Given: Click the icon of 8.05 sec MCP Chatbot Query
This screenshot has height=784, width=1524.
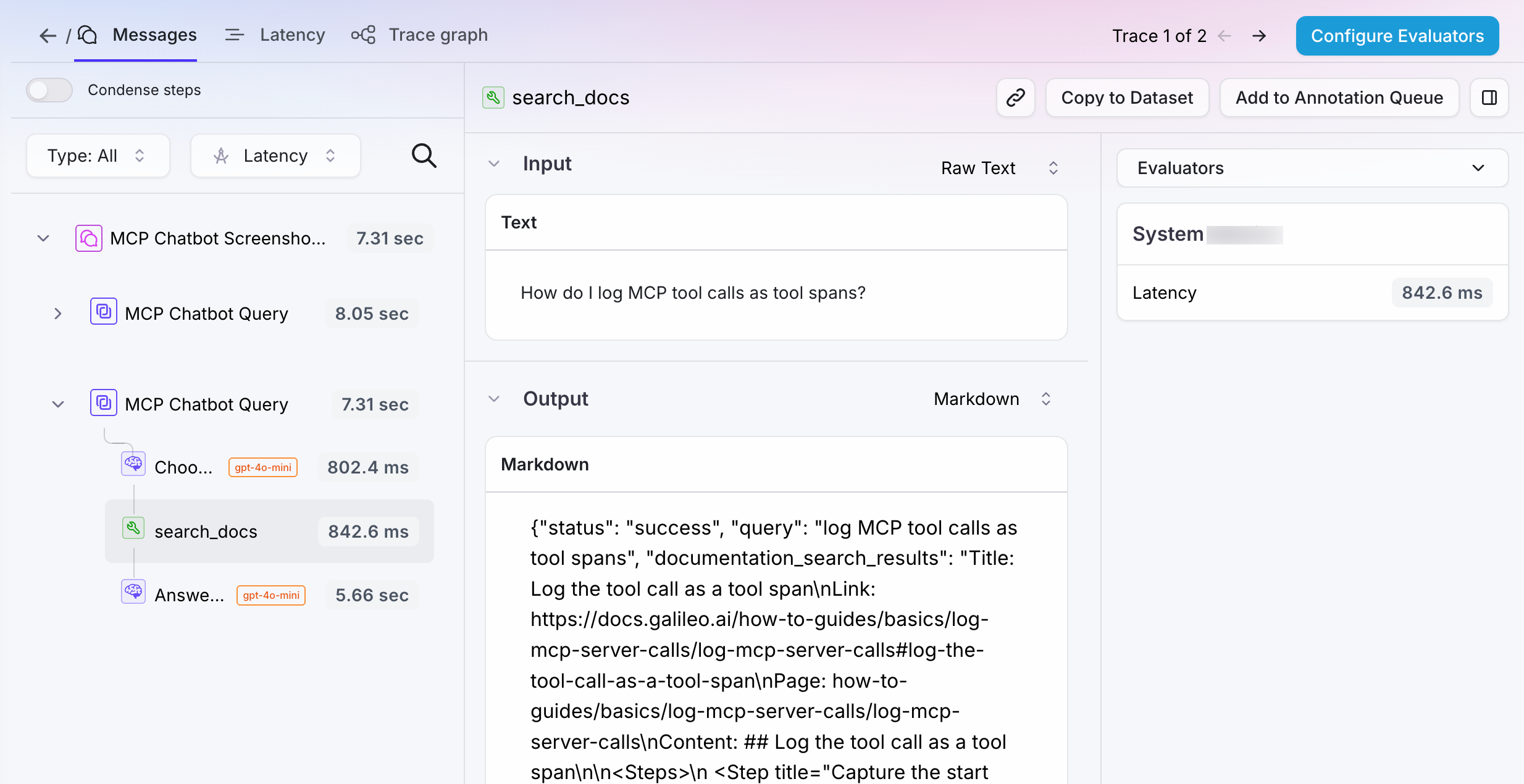Looking at the screenshot, I should pos(104,311).
